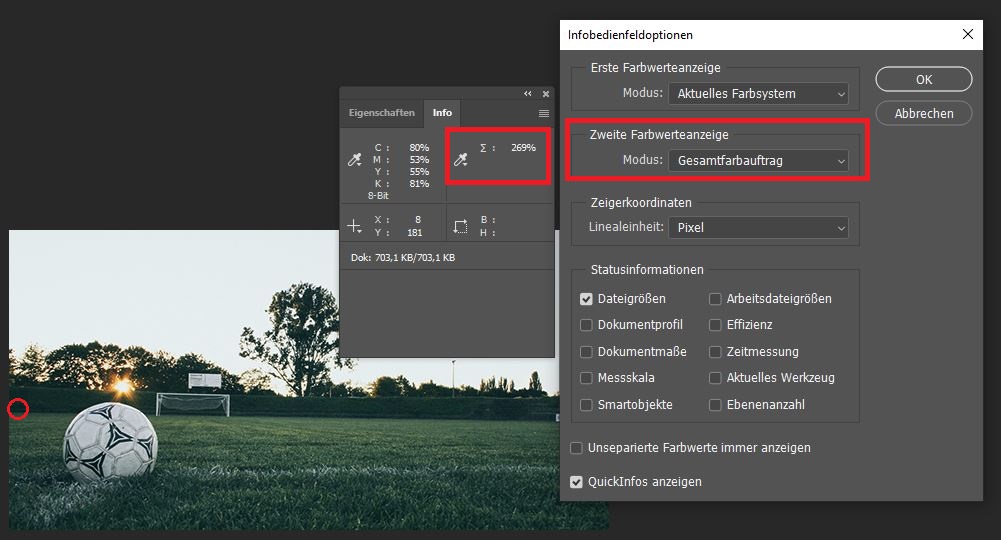
Task: Close the Infobedienfeldoptionen dialog
Action: (967, 35)
